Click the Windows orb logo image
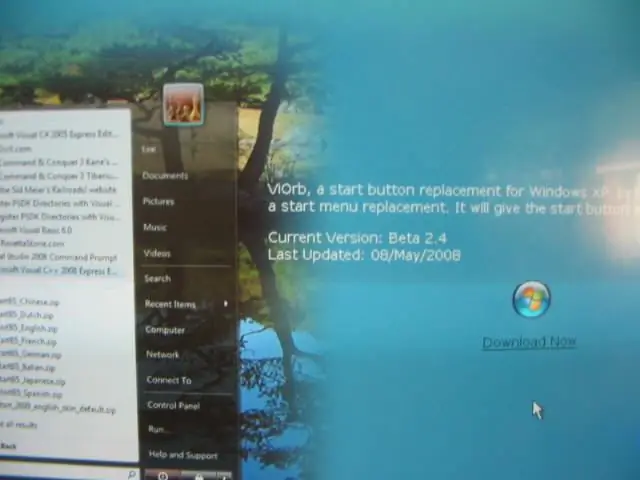 tap(531, 298)
